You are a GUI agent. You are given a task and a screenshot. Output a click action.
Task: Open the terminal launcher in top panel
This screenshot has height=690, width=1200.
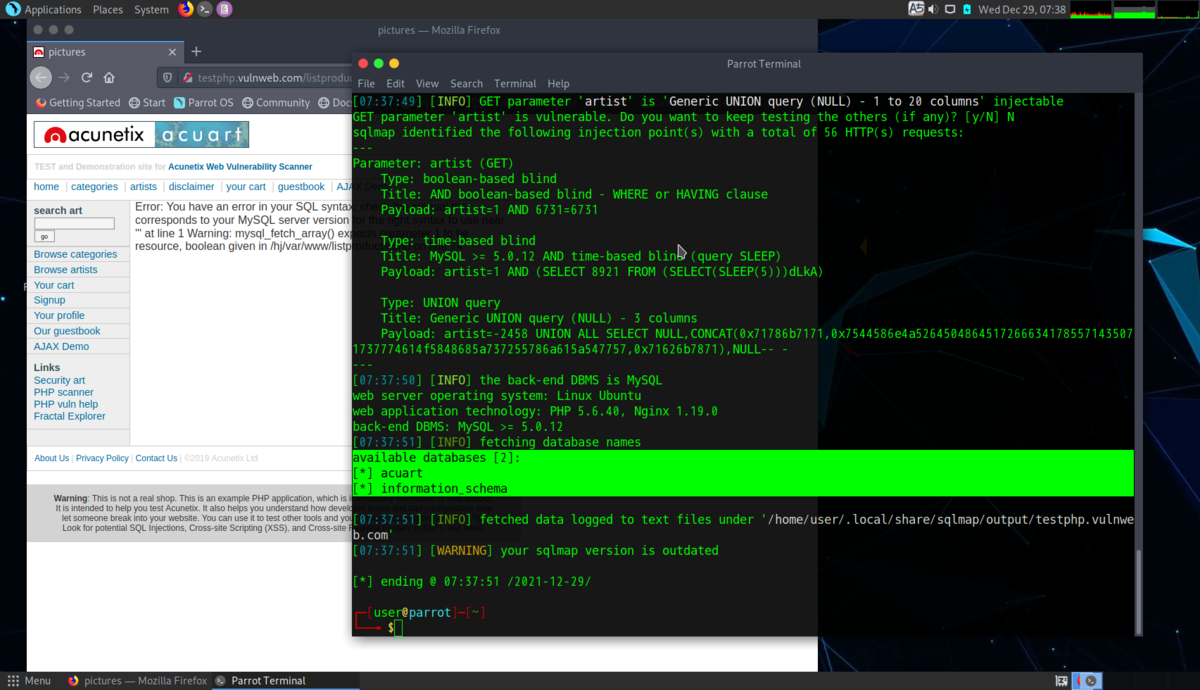(205, 9)
